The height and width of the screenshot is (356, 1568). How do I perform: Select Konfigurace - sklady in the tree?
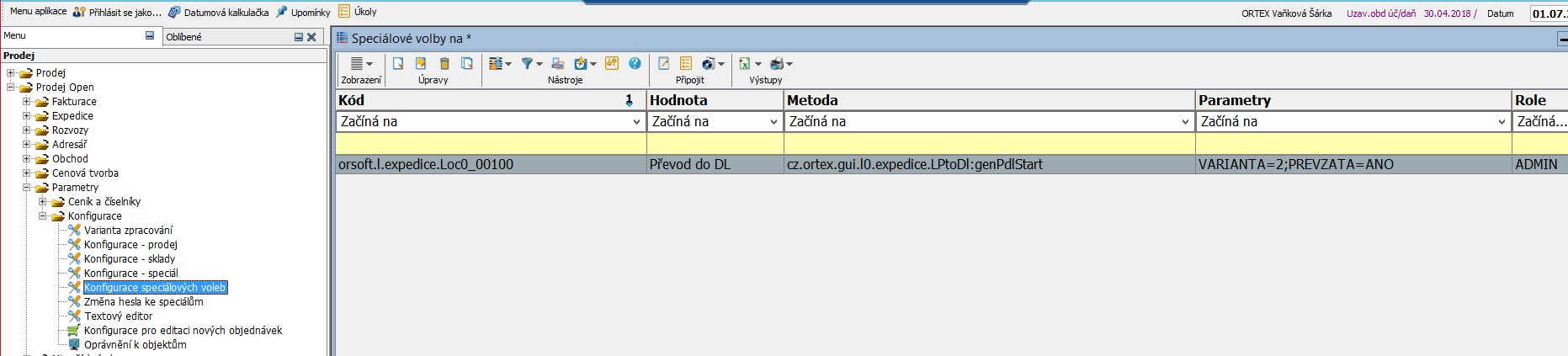pos(129,259)
